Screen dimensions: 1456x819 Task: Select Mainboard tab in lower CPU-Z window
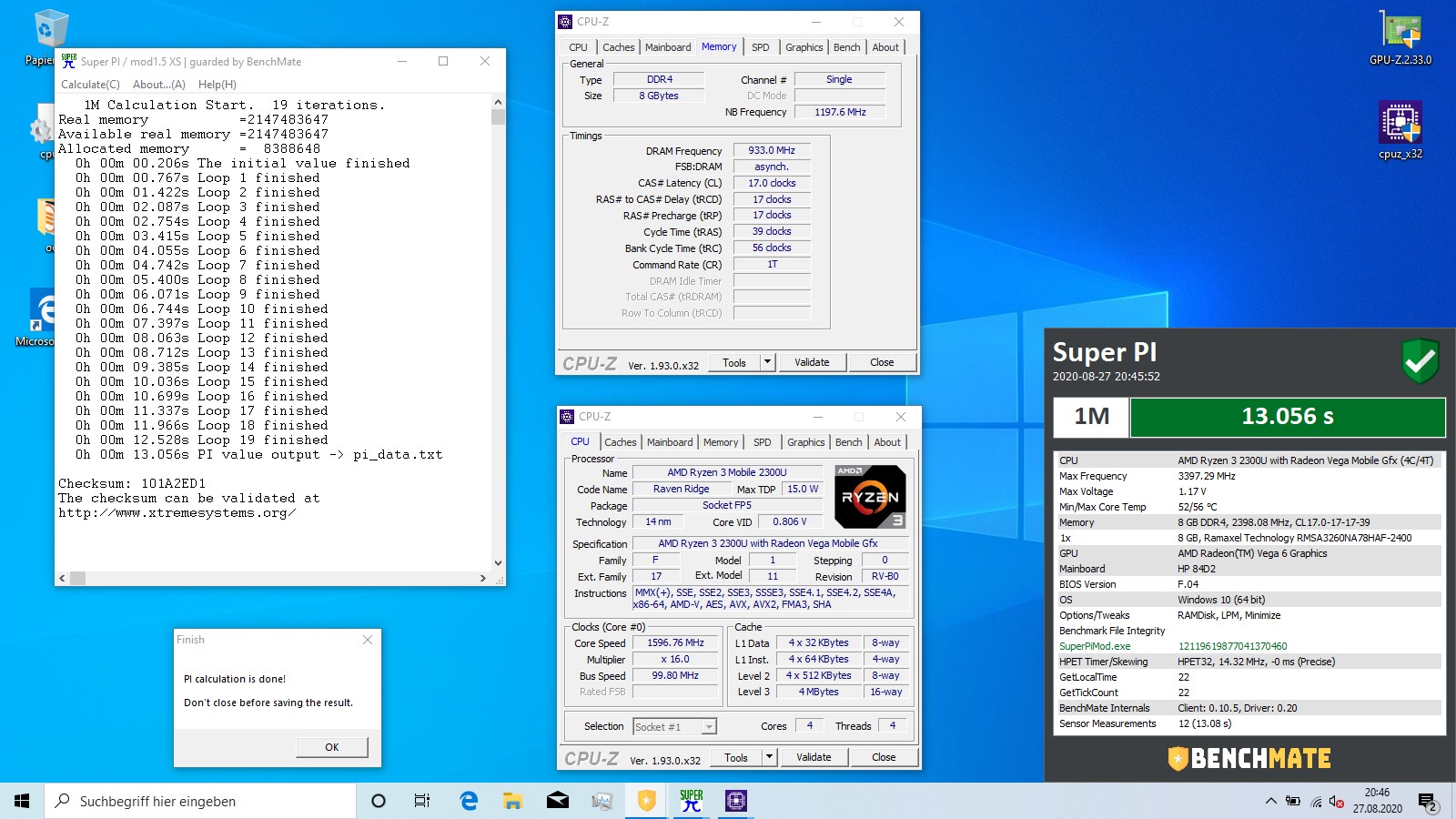[670, 442]
